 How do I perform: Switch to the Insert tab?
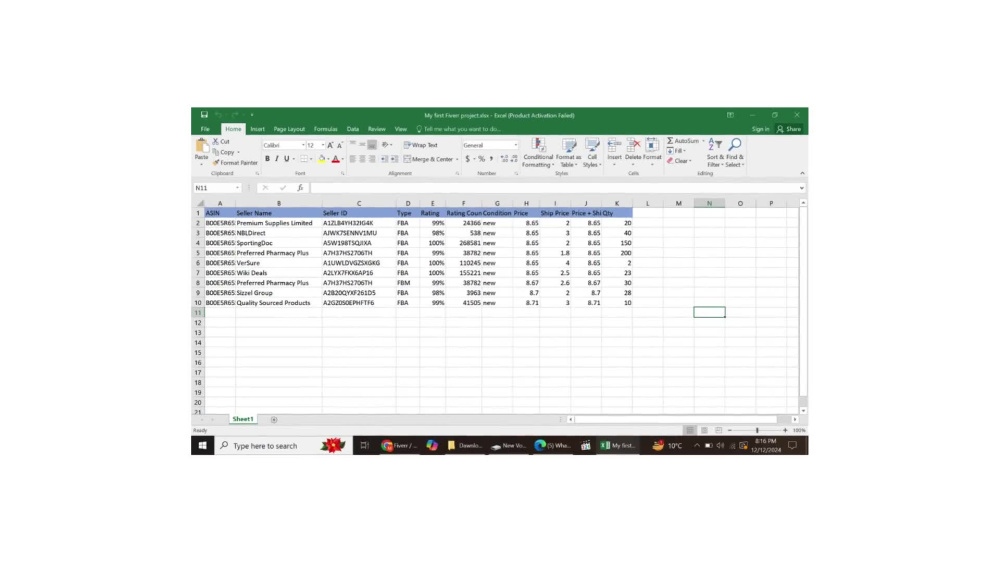pos(257,129)
